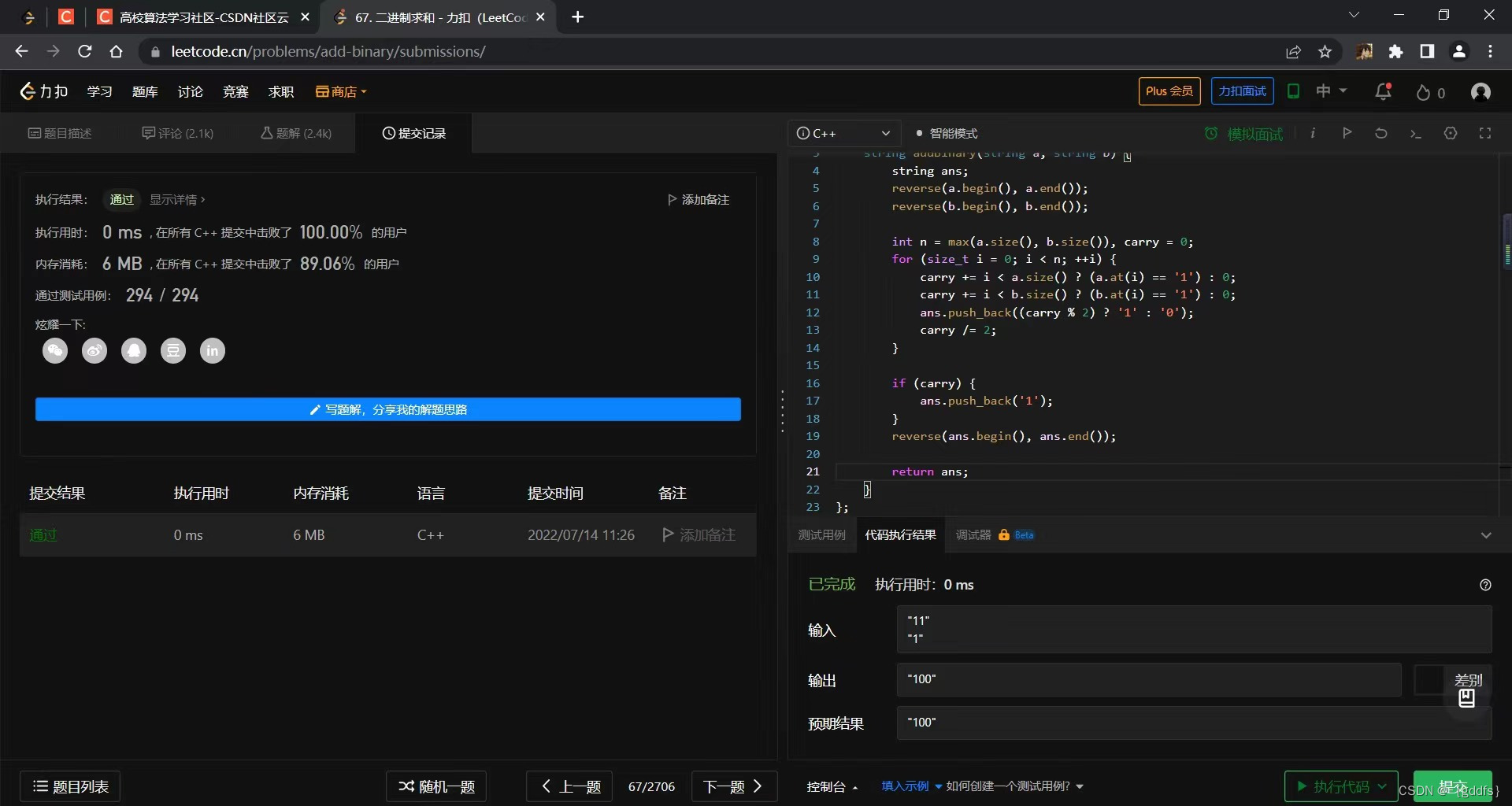1512x806 pixels.
Task: Open a new browser tab
Action: click(x=577, y=17)
